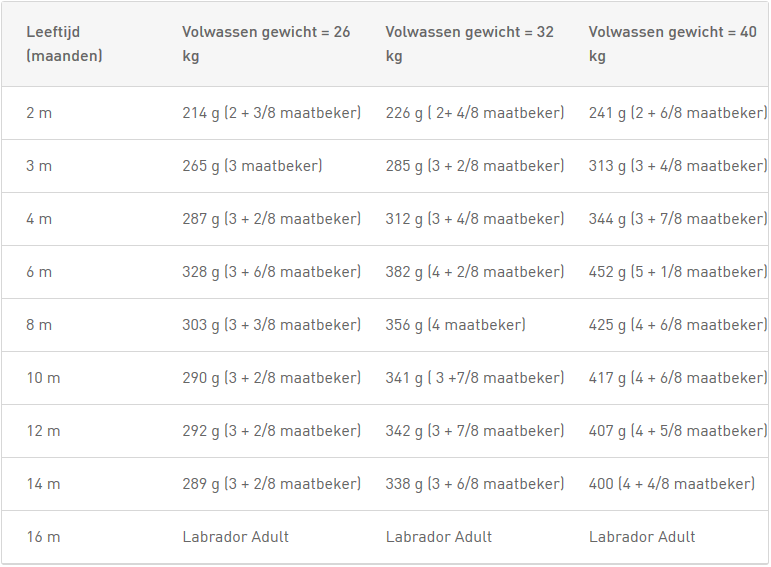Screen dimensions: 771x567
Task: Select the 417 g (4 + 6/8 maatbeker) cell
Action: (678, 378)
